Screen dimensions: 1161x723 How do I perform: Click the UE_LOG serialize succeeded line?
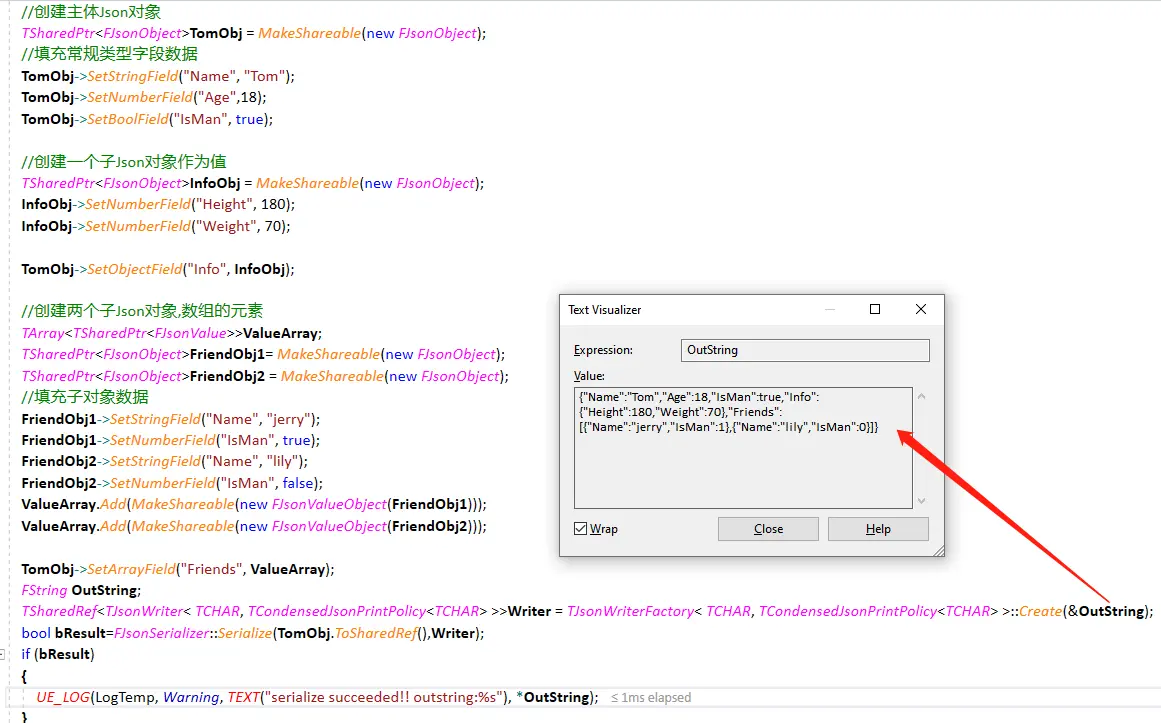click(317, 697)
